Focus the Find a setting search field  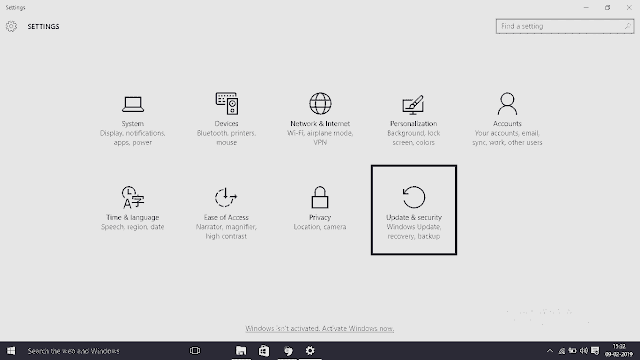click(565, 26)
